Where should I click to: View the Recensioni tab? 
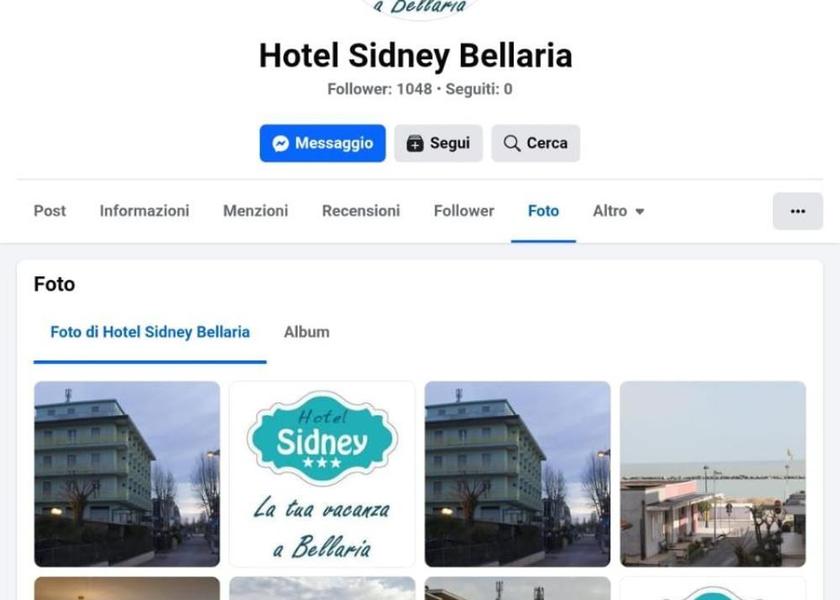(361, 211)
